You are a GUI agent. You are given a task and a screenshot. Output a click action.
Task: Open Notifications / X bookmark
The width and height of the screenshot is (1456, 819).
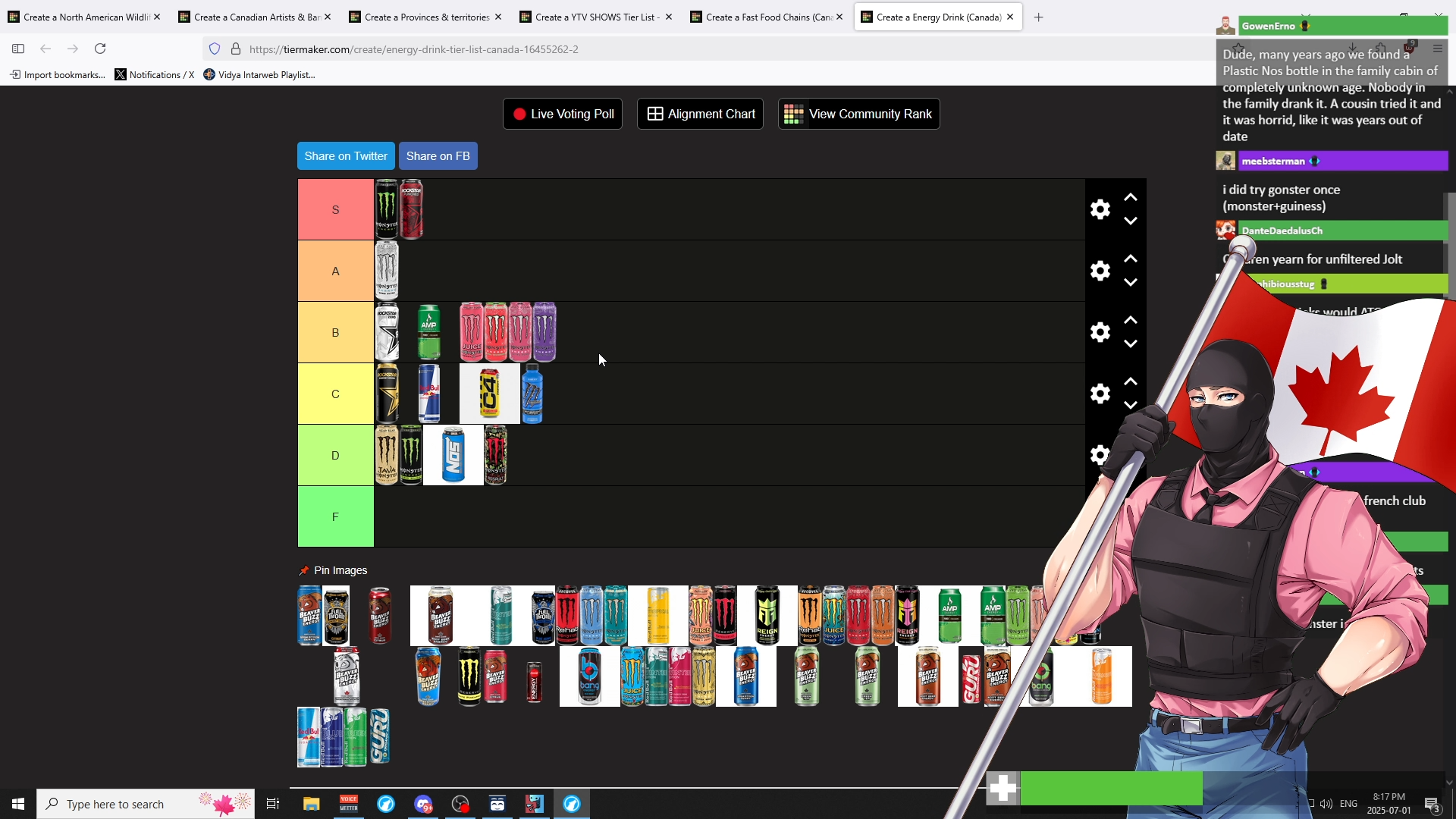click(x=155, y=74)
